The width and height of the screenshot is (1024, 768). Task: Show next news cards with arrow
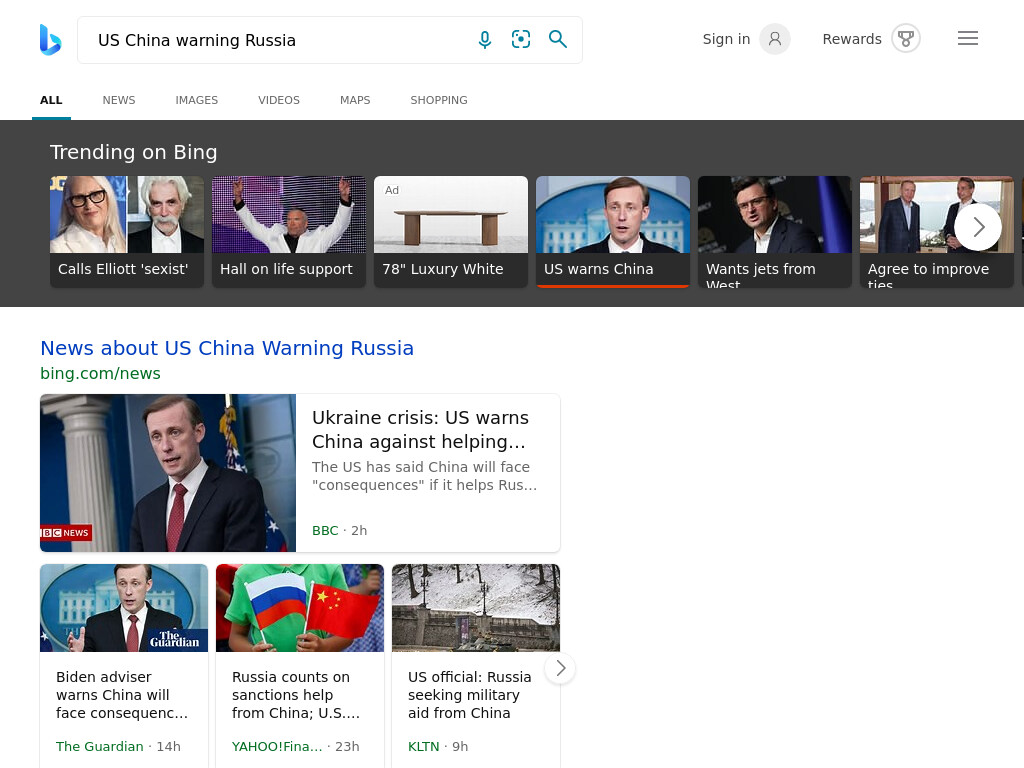[x=560, y=668]
